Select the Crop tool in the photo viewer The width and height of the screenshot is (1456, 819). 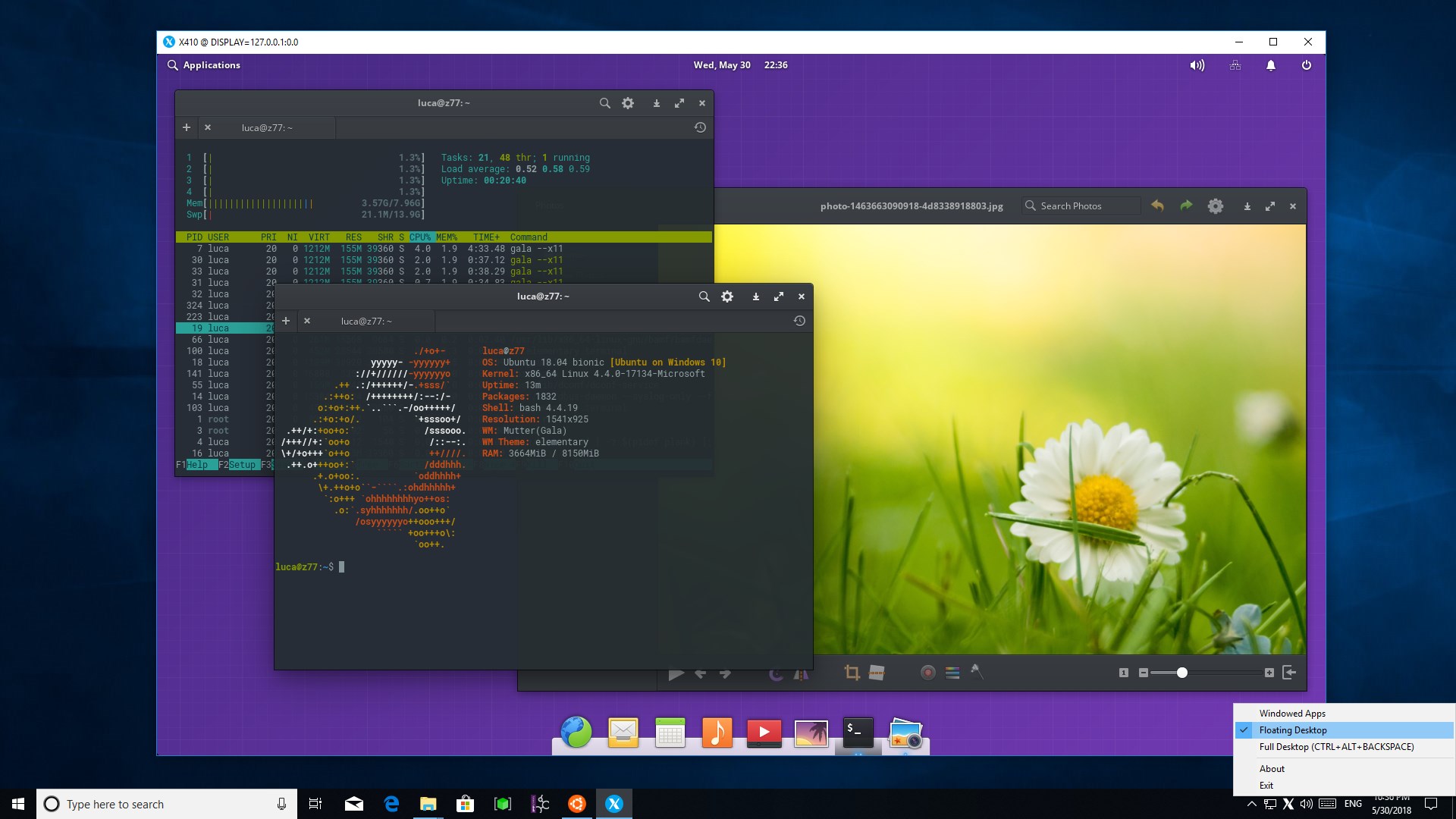852,673
